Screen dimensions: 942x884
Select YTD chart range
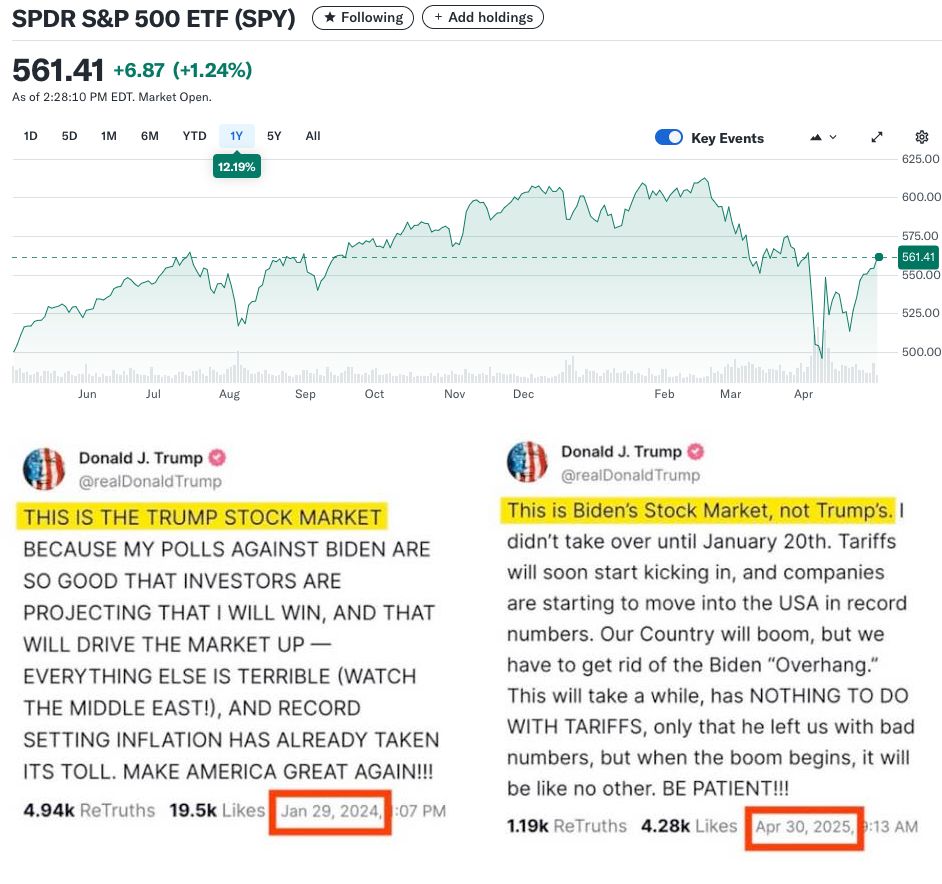pos(194,136)
